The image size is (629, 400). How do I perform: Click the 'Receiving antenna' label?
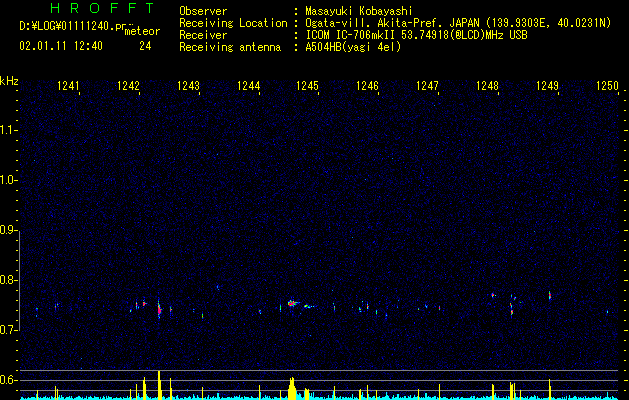(230, 47)
